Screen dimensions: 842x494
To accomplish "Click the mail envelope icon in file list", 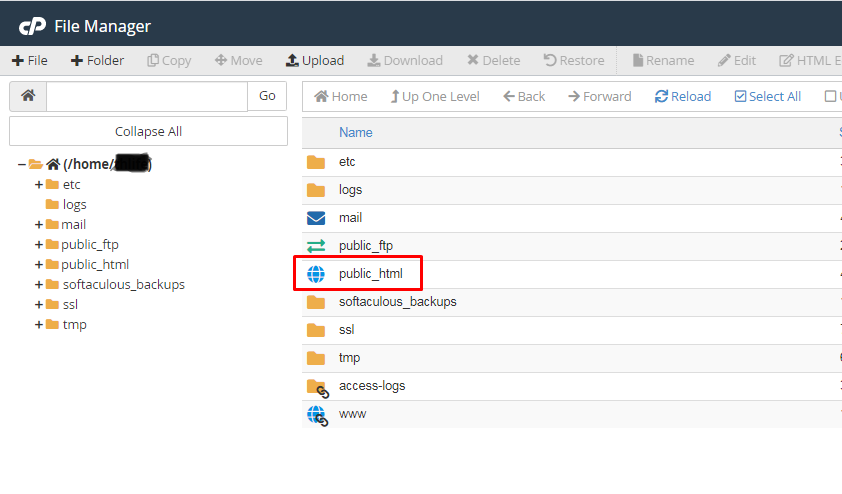I will tap(316, 217).
